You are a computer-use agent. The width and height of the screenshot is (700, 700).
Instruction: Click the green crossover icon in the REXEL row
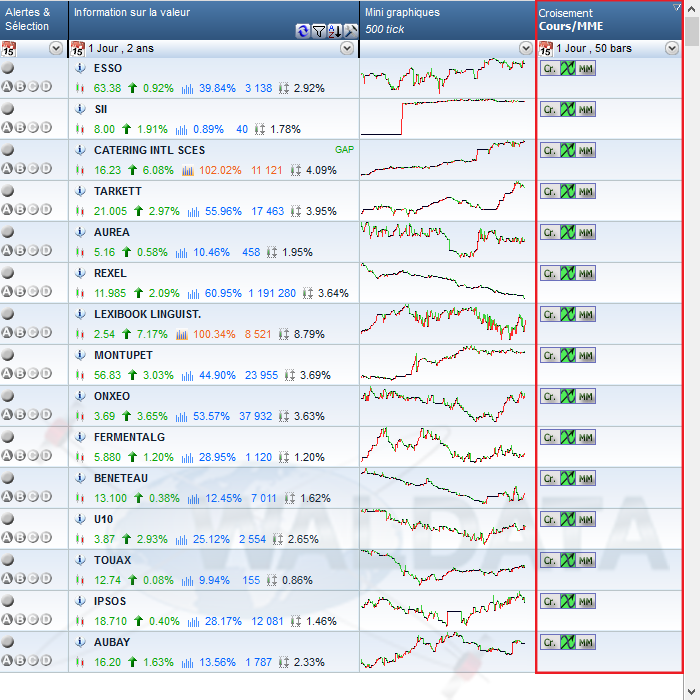pyautogui.click(x=568, y=273)
